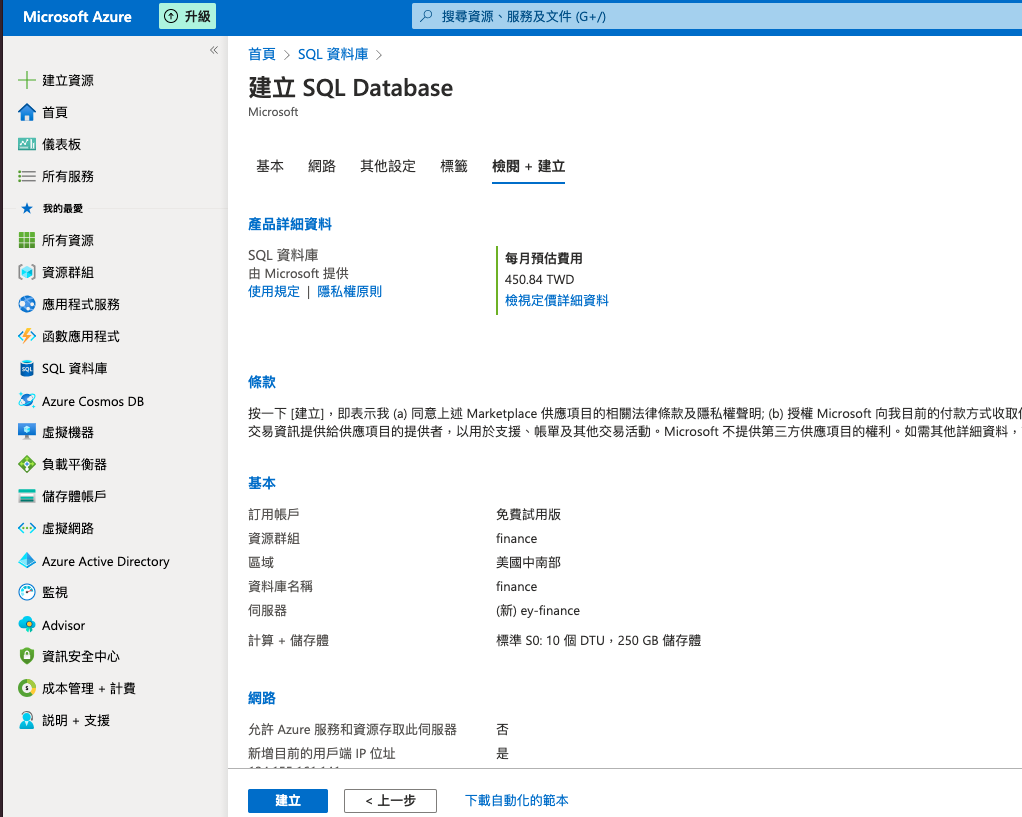Open Virtual networks (虛擬網路) icon

point(27,528)
